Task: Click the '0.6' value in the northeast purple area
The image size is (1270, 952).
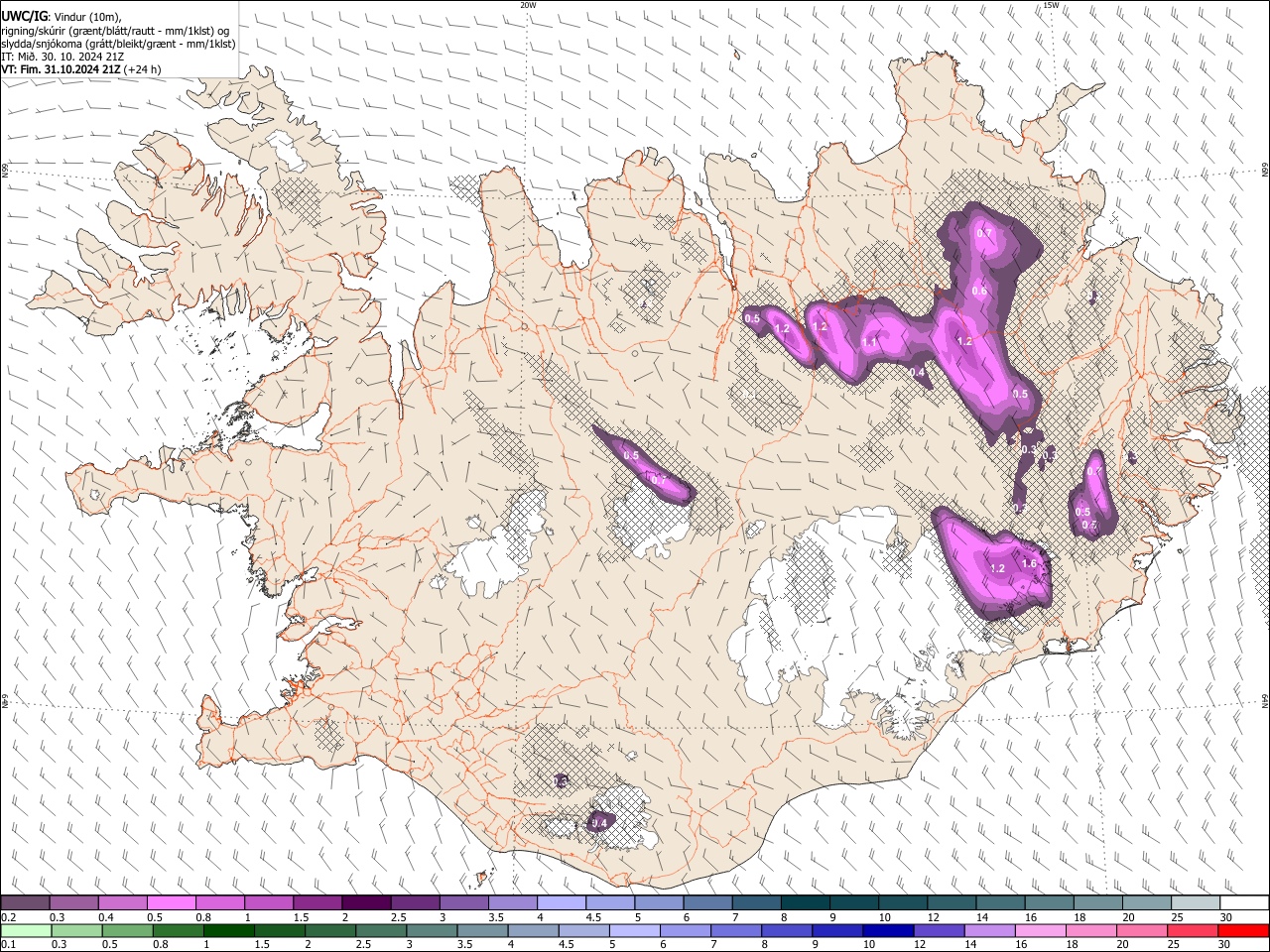Action: click(979, 292)
